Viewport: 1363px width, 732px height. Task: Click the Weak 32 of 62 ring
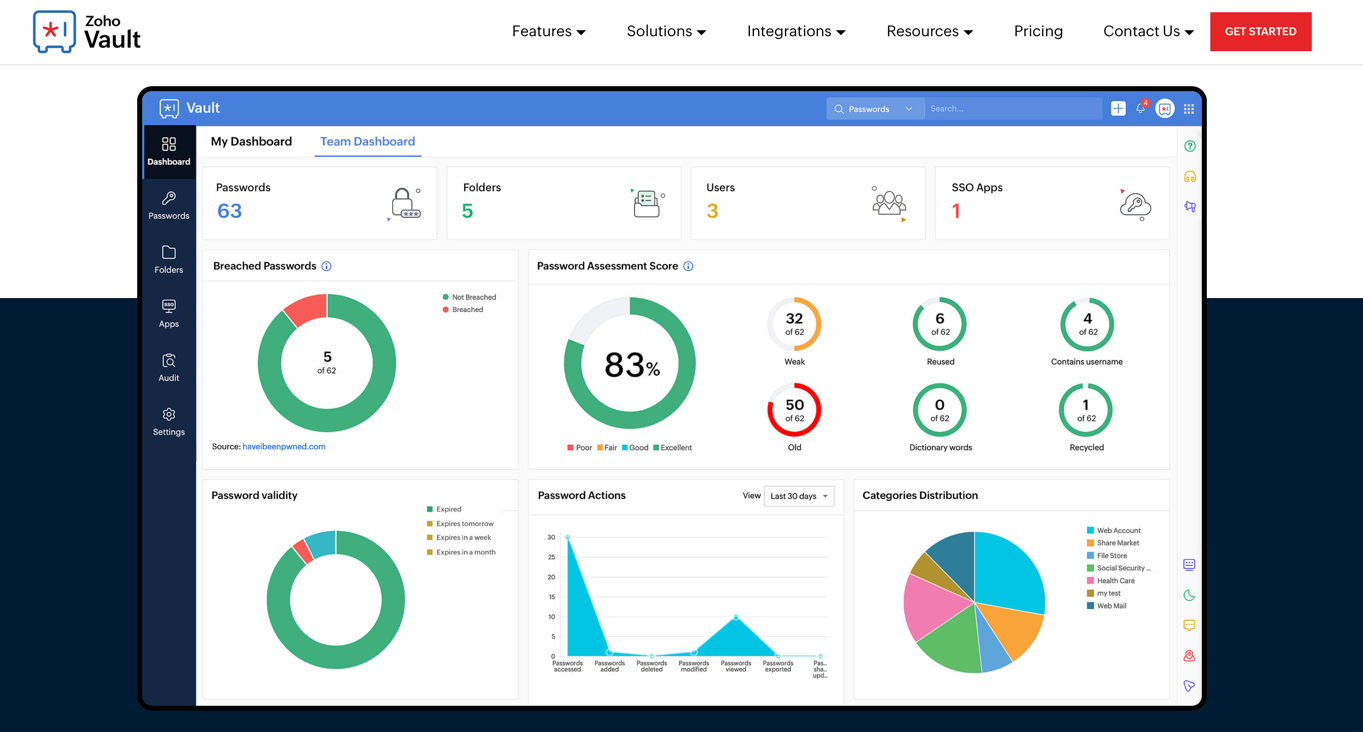(794, 324)
